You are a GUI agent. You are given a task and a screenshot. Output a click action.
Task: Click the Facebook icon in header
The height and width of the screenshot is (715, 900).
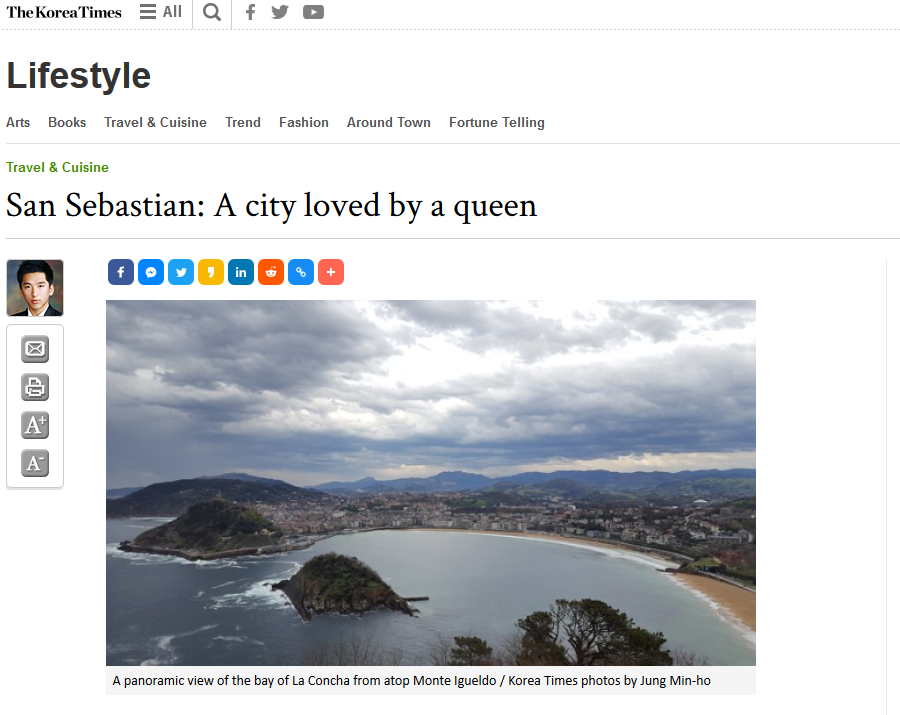[250, 12]
